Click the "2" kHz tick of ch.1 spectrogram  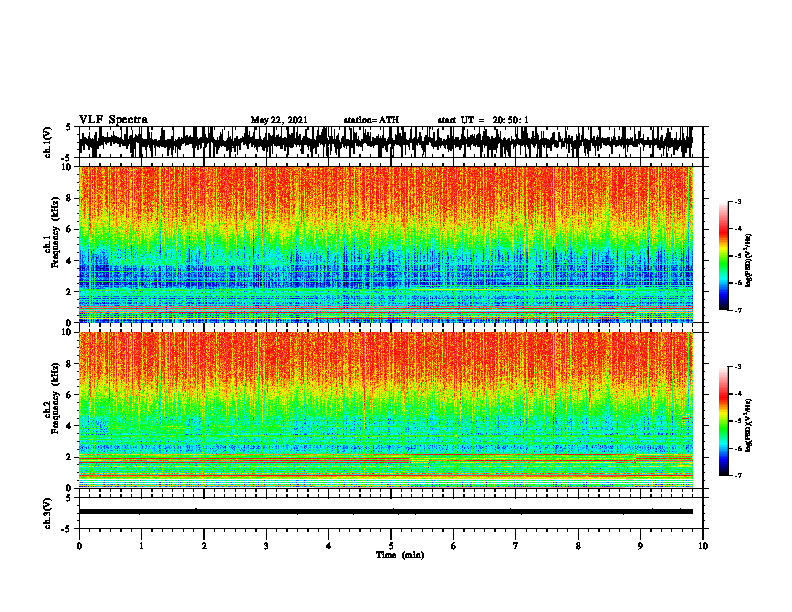69,292
